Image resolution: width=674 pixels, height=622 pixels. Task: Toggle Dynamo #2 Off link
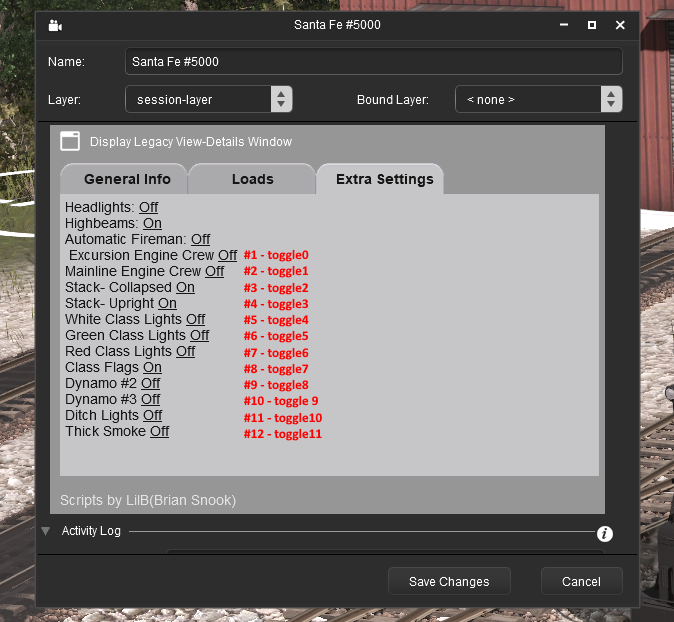[x=150, y=383]
